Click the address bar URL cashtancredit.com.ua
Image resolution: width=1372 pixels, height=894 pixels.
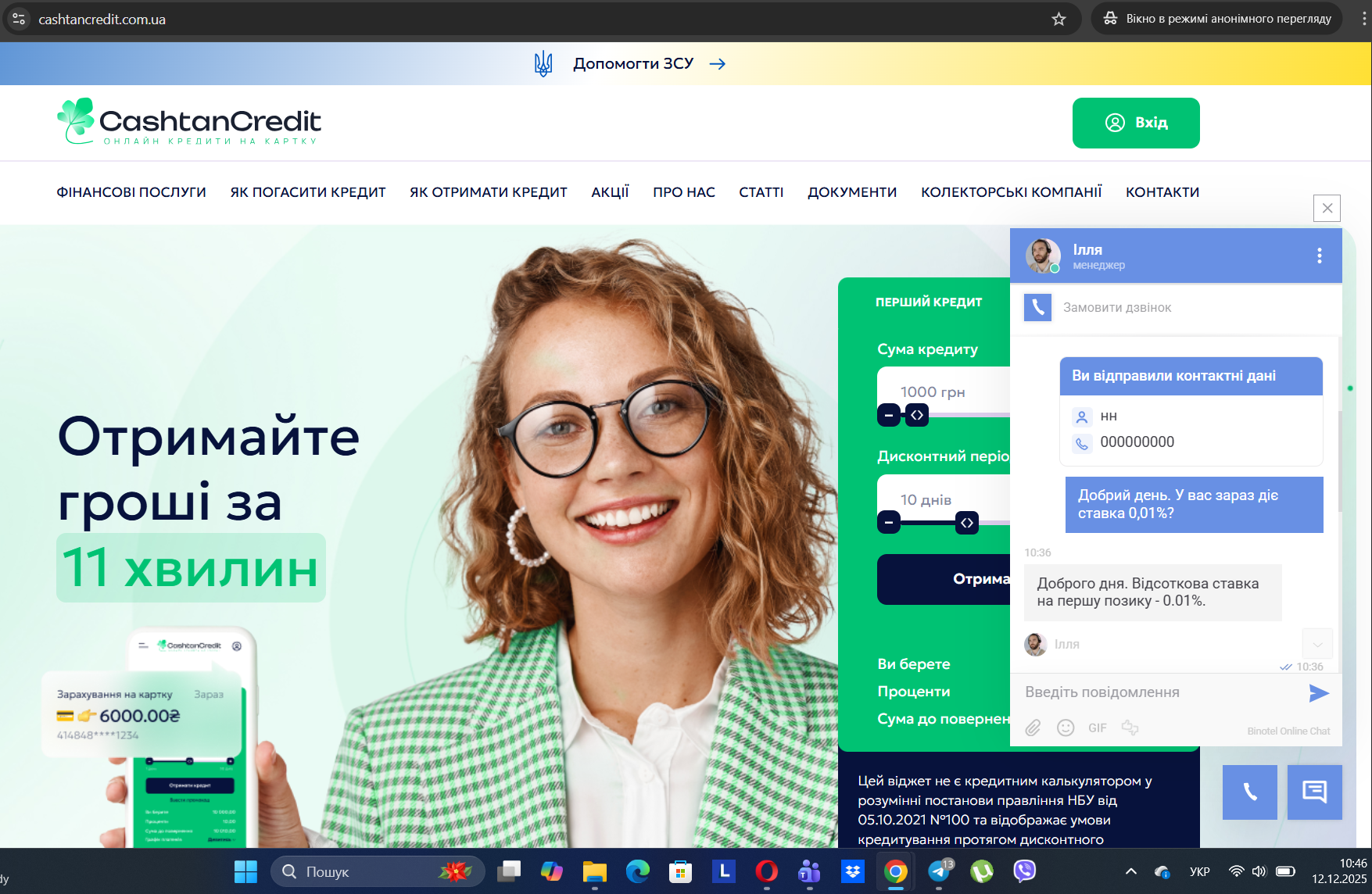tap(102, 20)
